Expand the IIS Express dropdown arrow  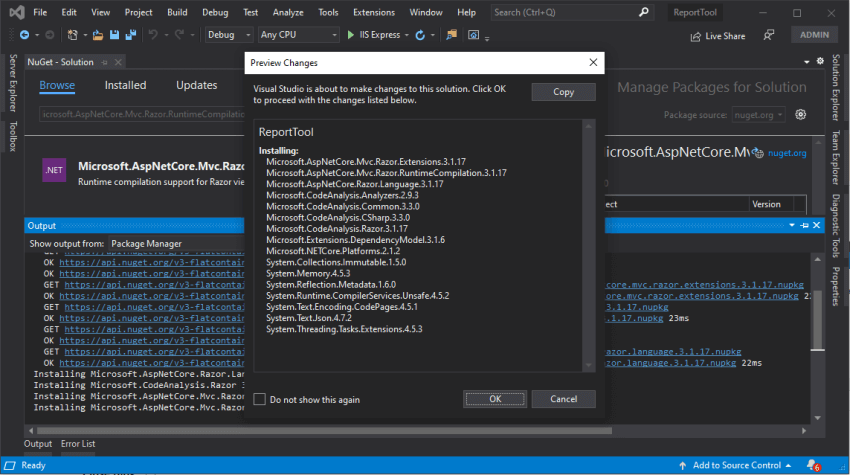pyautogui.click(x=407, y=35)
